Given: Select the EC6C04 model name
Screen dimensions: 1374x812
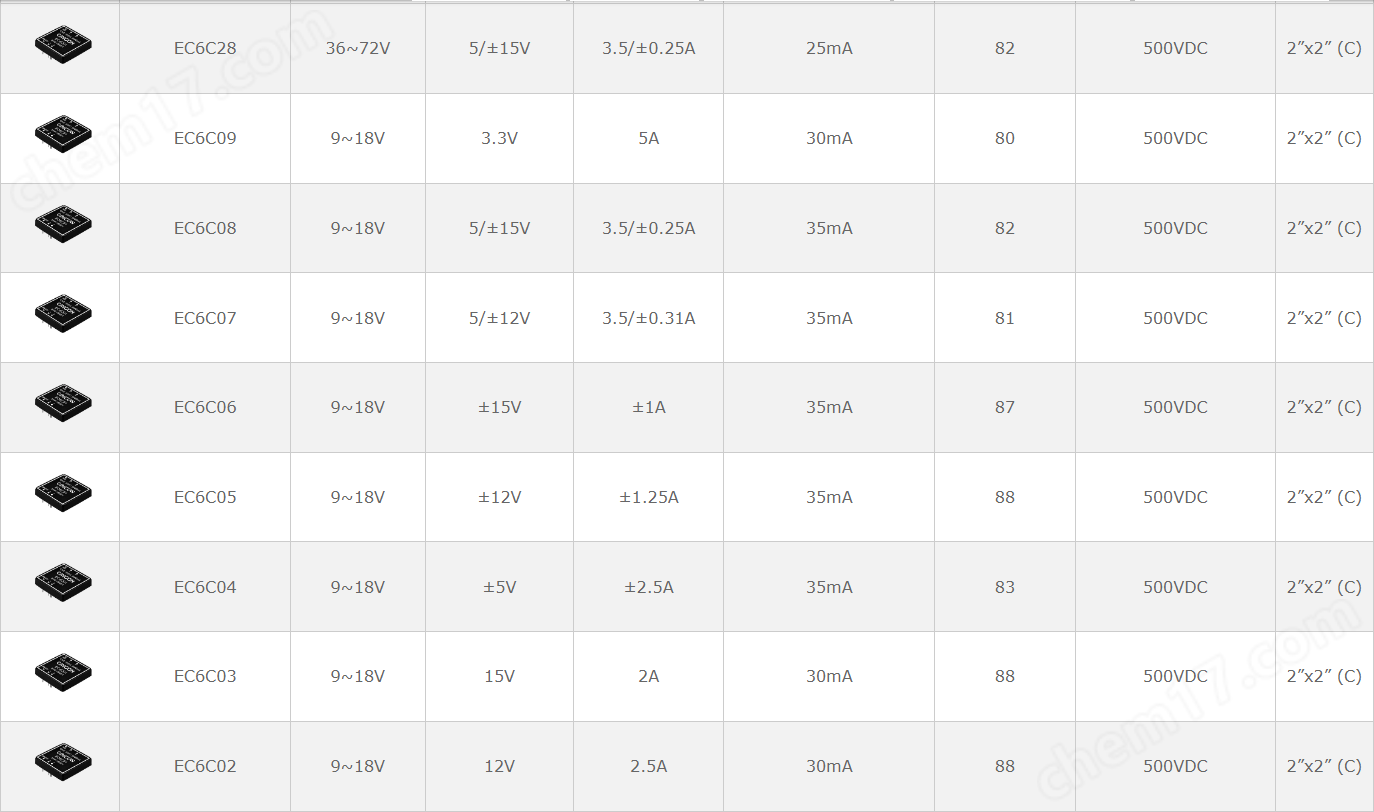Looking at the screenshot, I should click(x=205, y=587).
